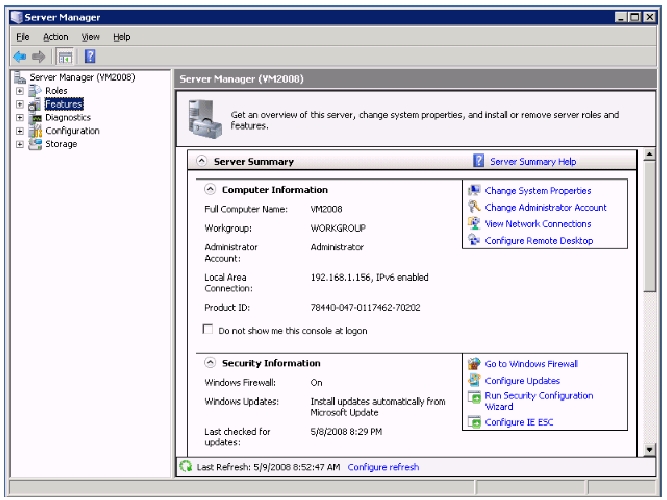Expand the Features tree node
667x500 pixels.
coord(20,104)
